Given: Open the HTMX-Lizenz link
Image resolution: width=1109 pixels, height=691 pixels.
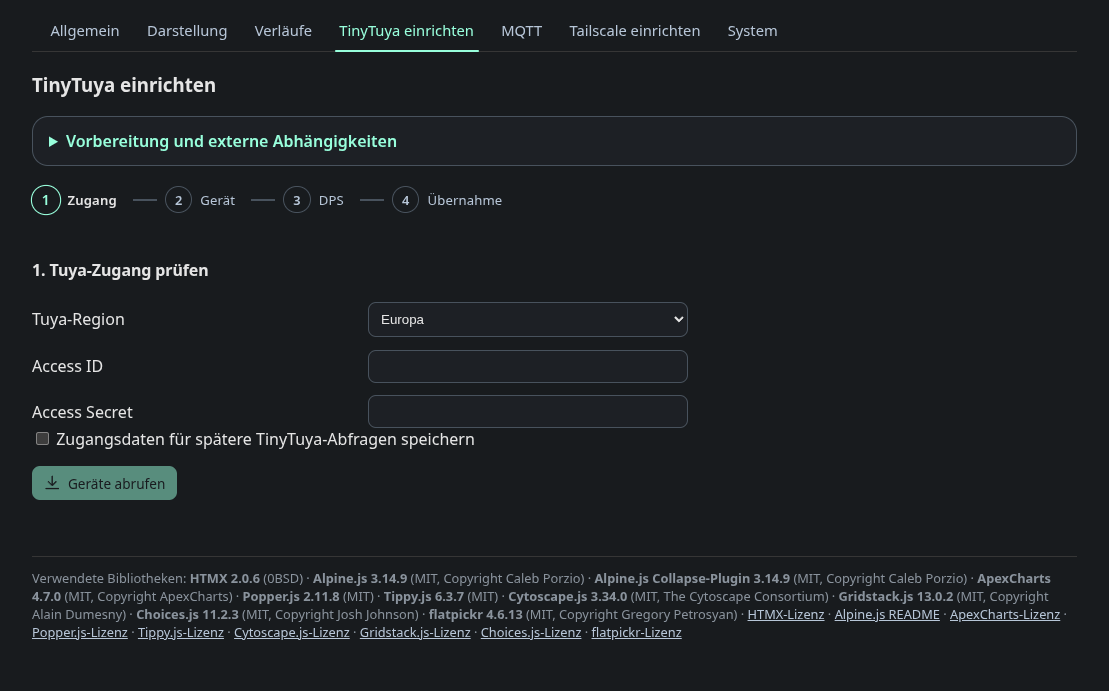Looking at the screenshot, I should pos(786,615).
